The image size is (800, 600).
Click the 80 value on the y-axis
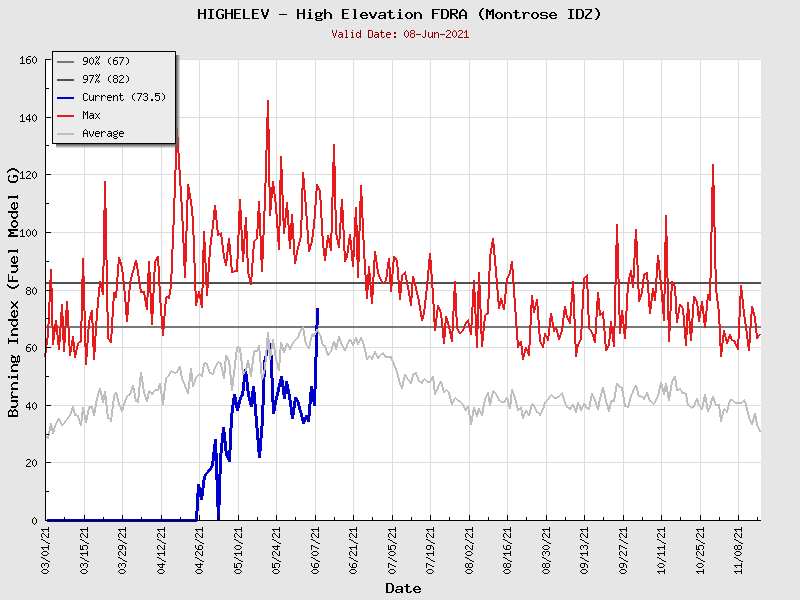pos(30,291)
